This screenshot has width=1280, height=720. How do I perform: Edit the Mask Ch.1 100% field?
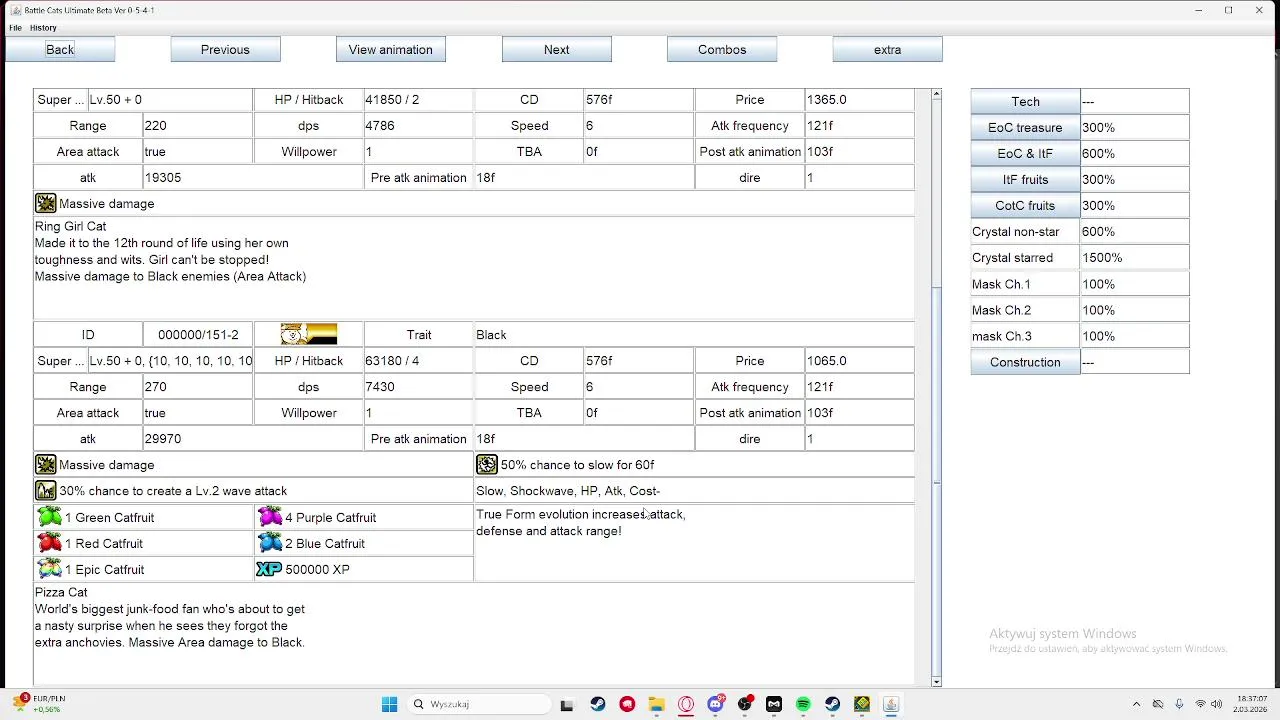(x=1134, y=284)
